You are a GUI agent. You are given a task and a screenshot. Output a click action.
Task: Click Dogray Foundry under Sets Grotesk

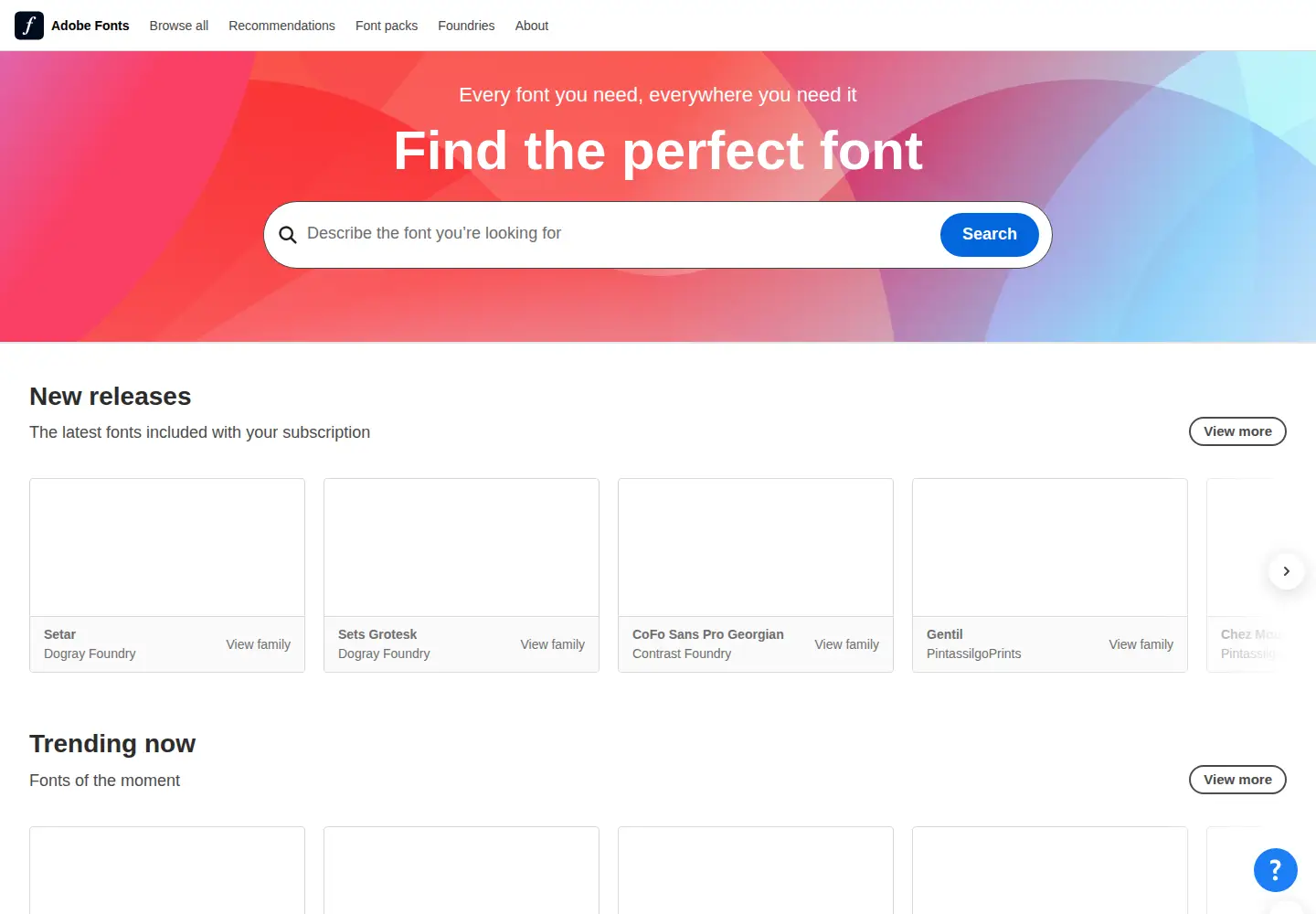384,654
